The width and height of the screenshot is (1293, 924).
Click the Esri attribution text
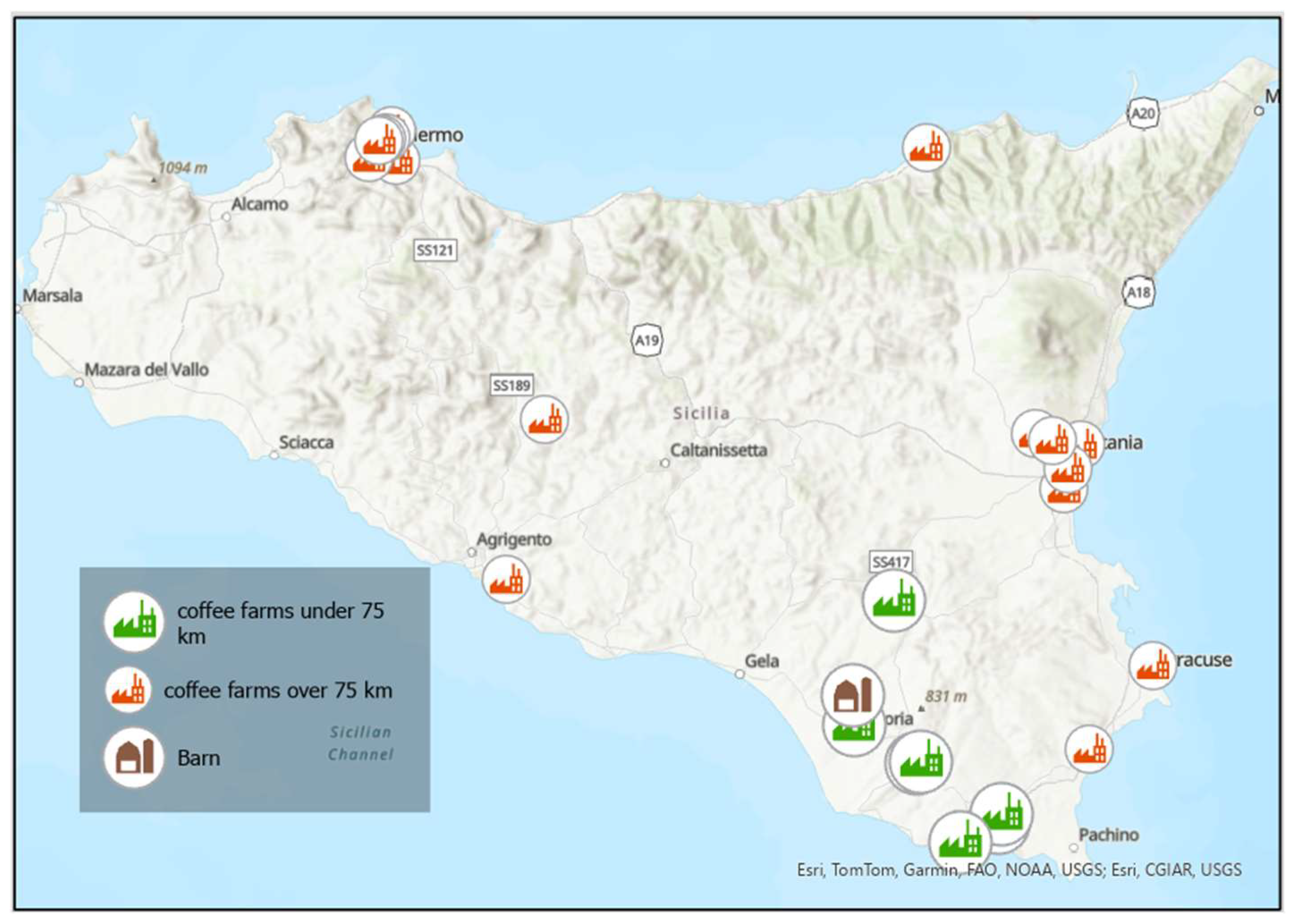pyautogui.click(x=1018, y=869)
